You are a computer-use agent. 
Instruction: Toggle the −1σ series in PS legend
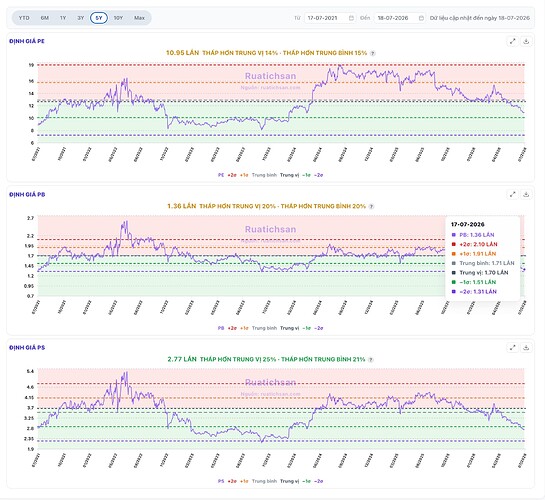[306, 481]
